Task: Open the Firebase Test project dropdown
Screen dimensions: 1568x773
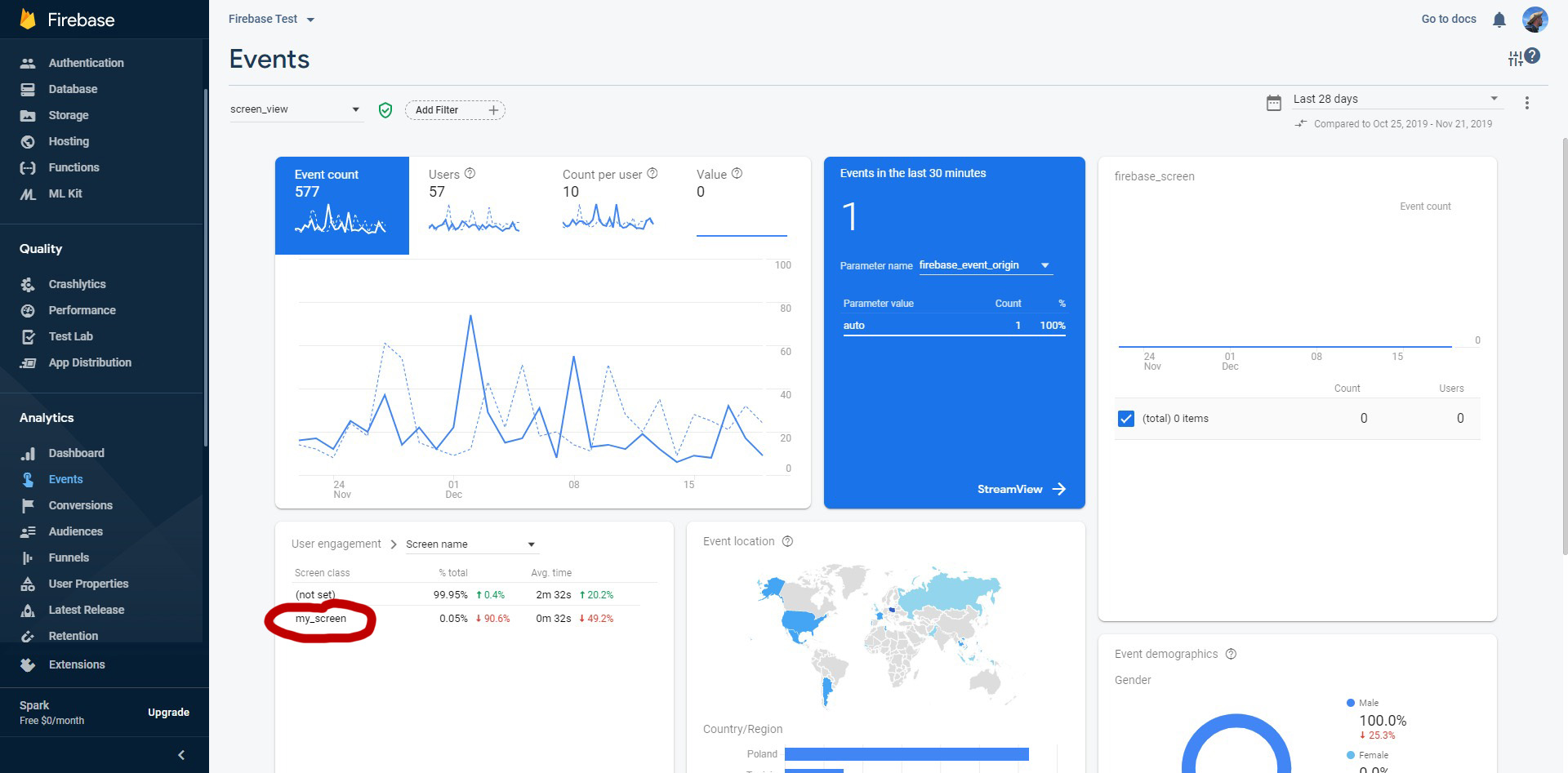Action: coord(271,19)
